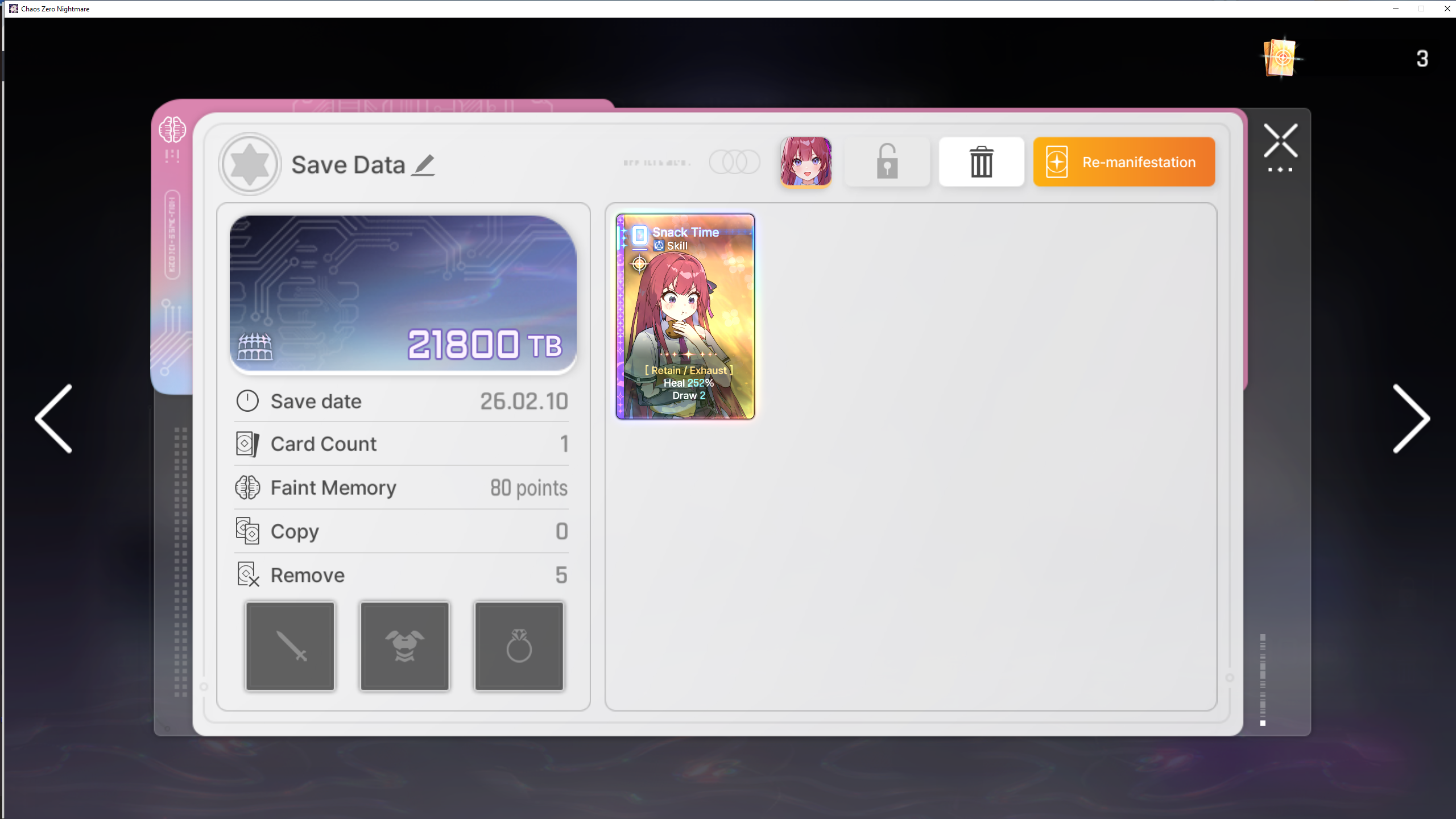Click the vertical page indicator bar
This screenshot has height=819, width=1456.
point(1263,679)
